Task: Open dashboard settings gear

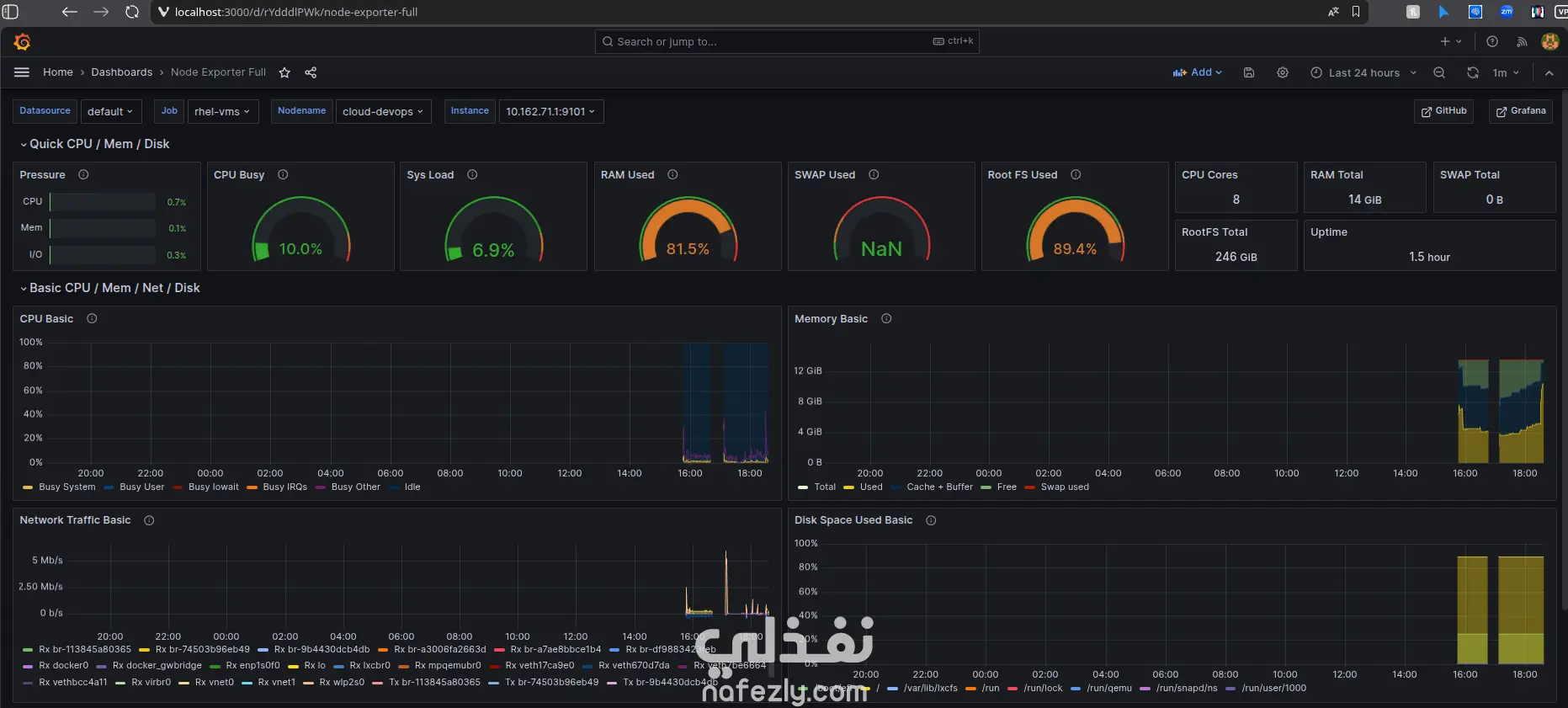Action: click(x=1283, y=72)
